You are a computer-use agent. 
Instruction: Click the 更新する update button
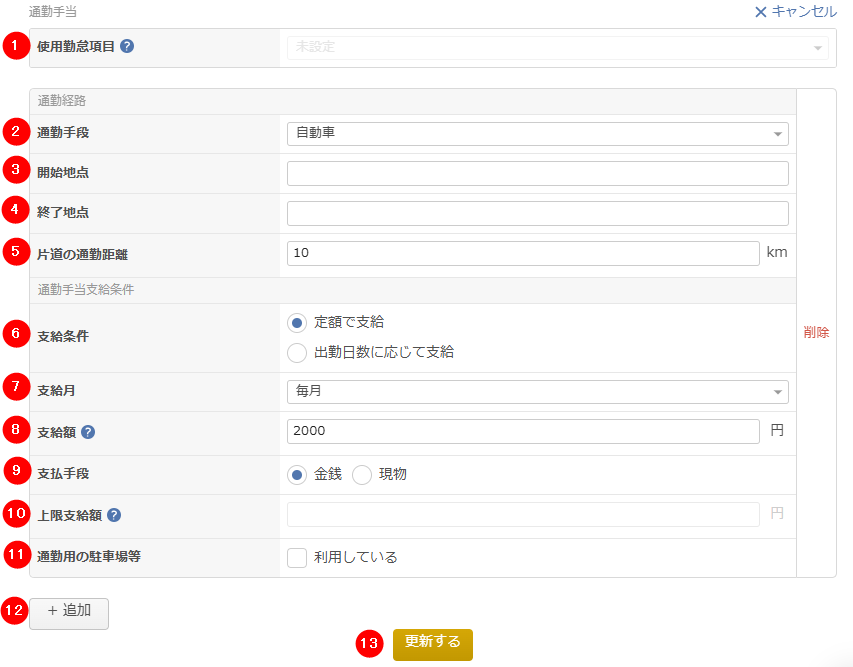tap(432, 643)
